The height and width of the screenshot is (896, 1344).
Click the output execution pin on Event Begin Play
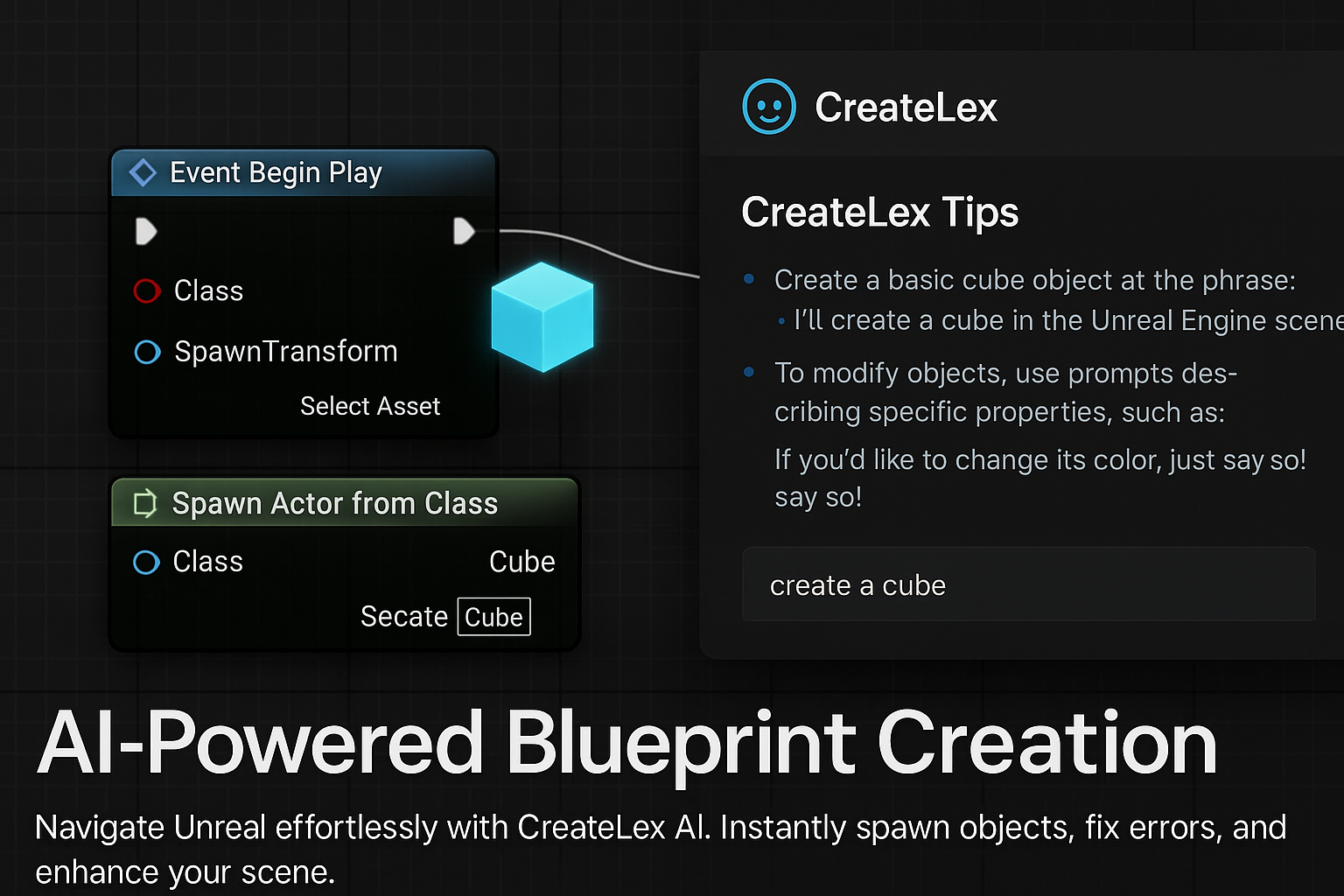pyautogui.click(x=465, y=231)
